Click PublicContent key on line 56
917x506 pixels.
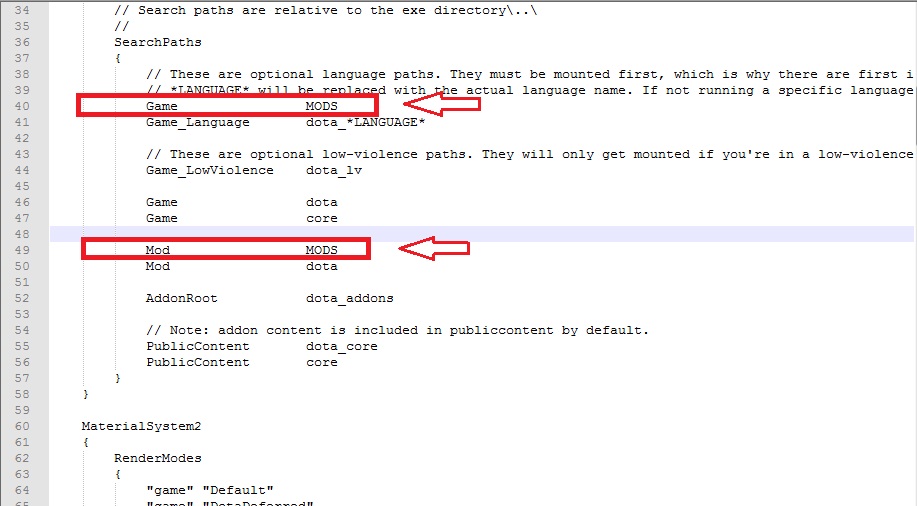click(198, 362)
